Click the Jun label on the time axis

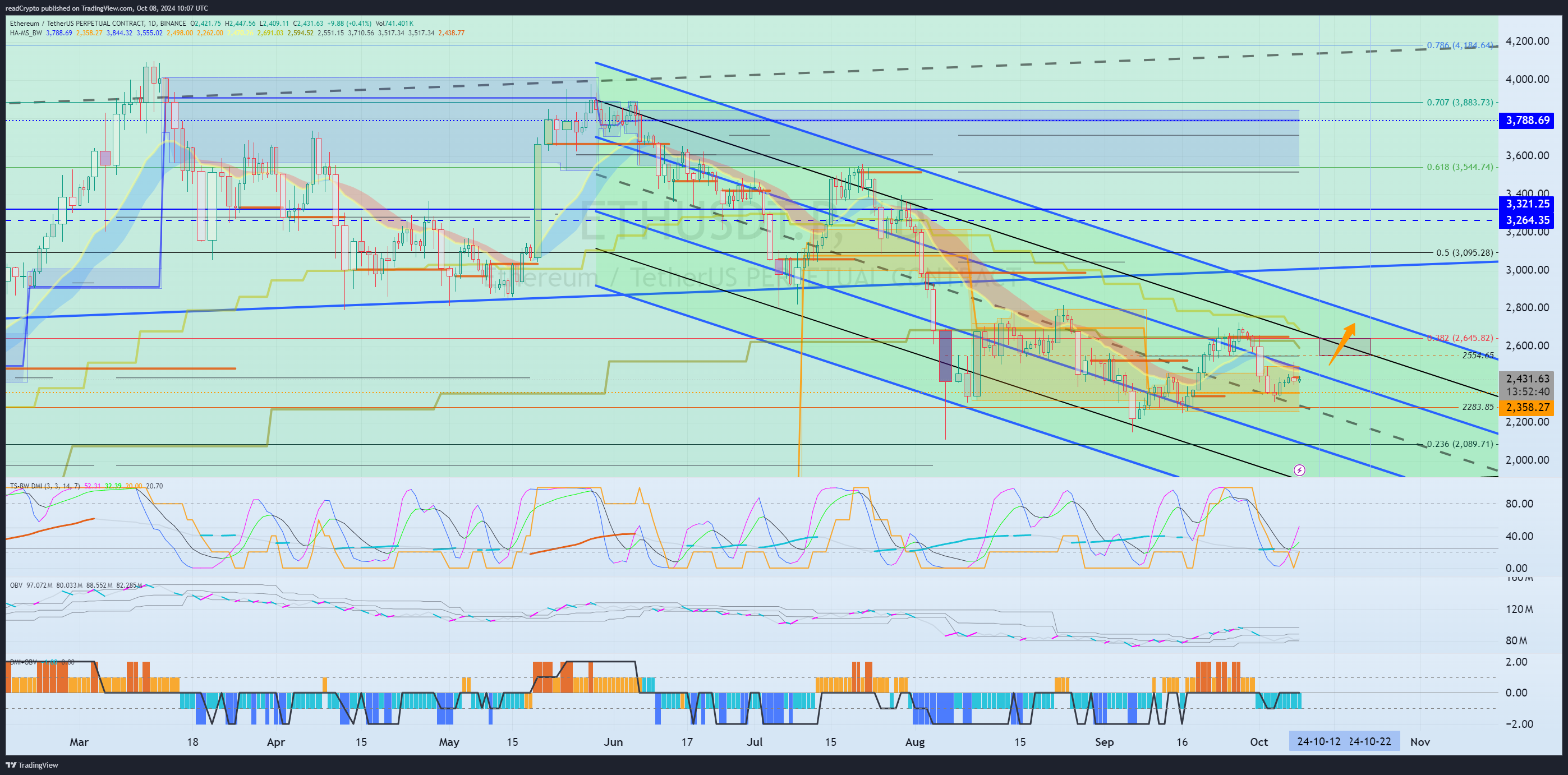[614, 742]
